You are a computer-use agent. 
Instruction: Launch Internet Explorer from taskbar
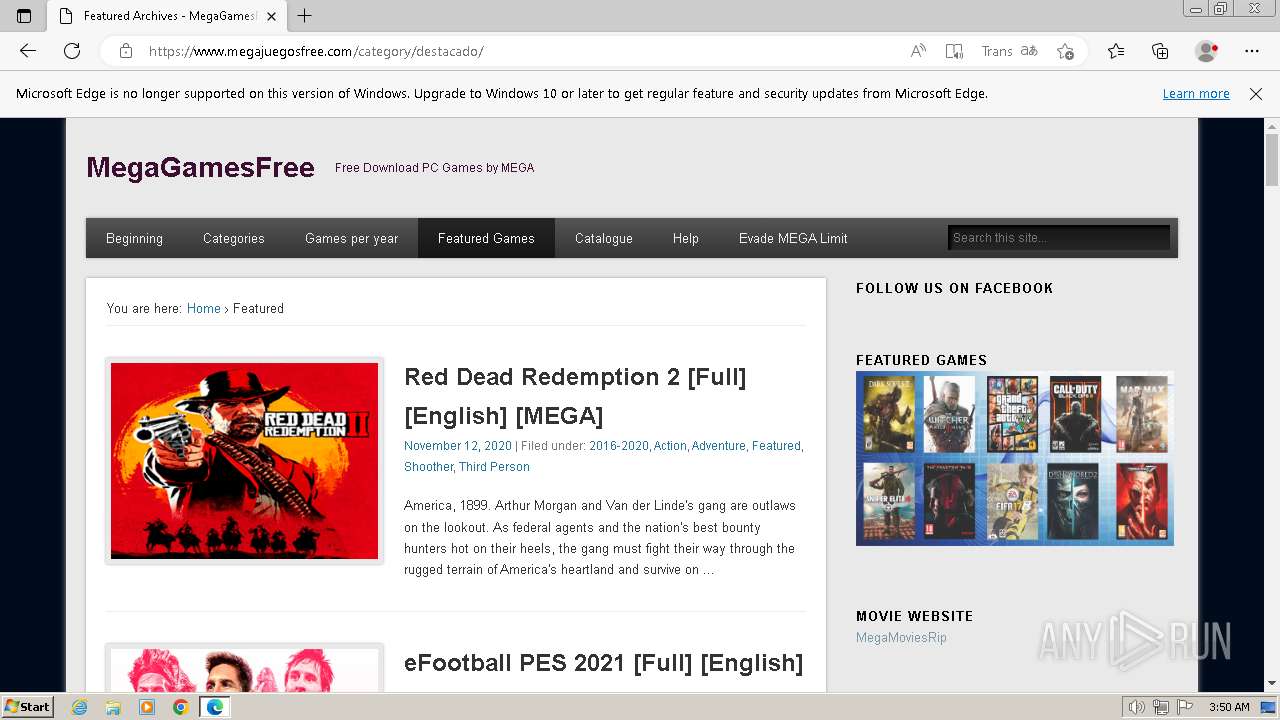click(x=80, y=707)
